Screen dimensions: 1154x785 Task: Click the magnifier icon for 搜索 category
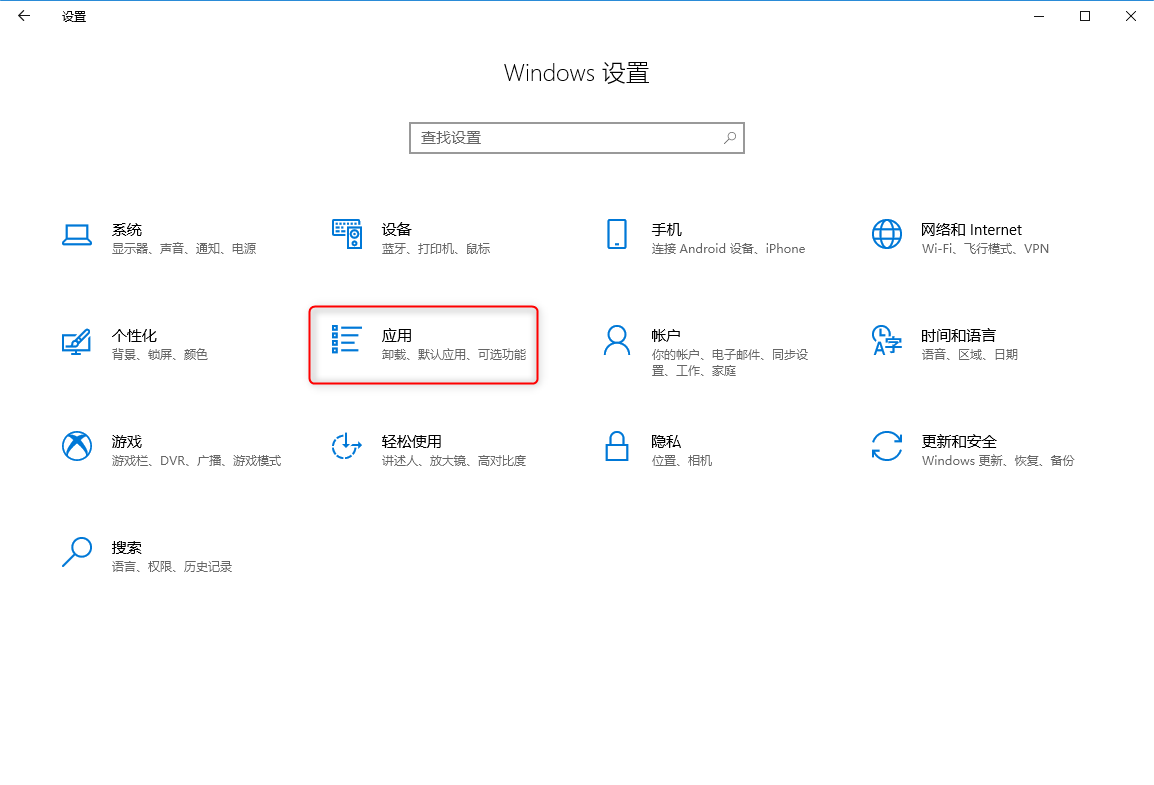(x=77, y=552)
